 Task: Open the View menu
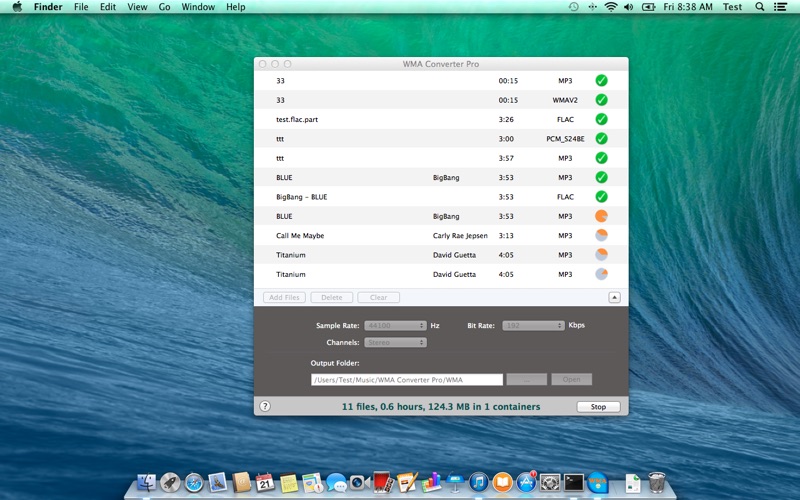pyautogui.click(x=137, y=7)
